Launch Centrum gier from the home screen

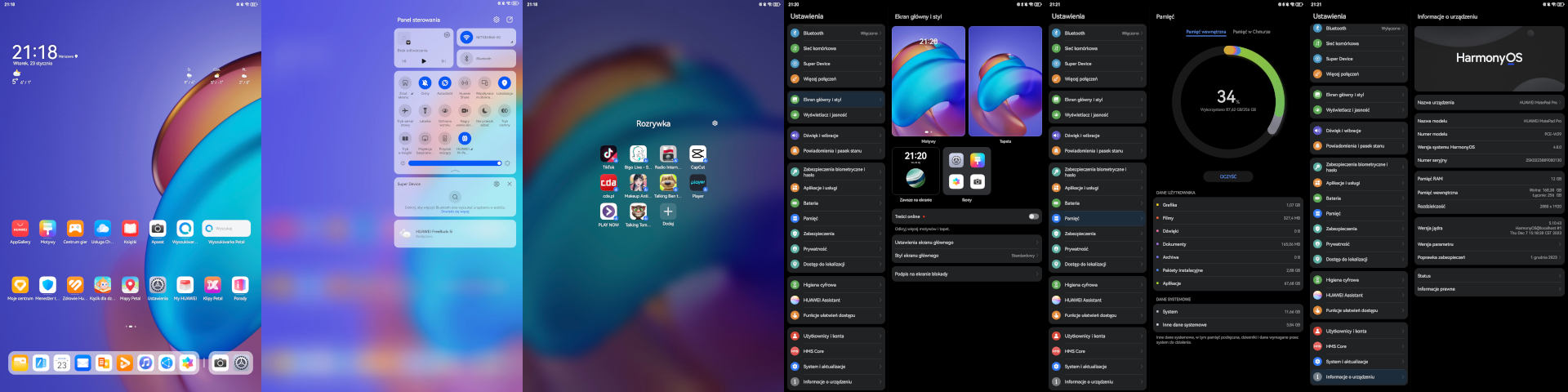75,229
